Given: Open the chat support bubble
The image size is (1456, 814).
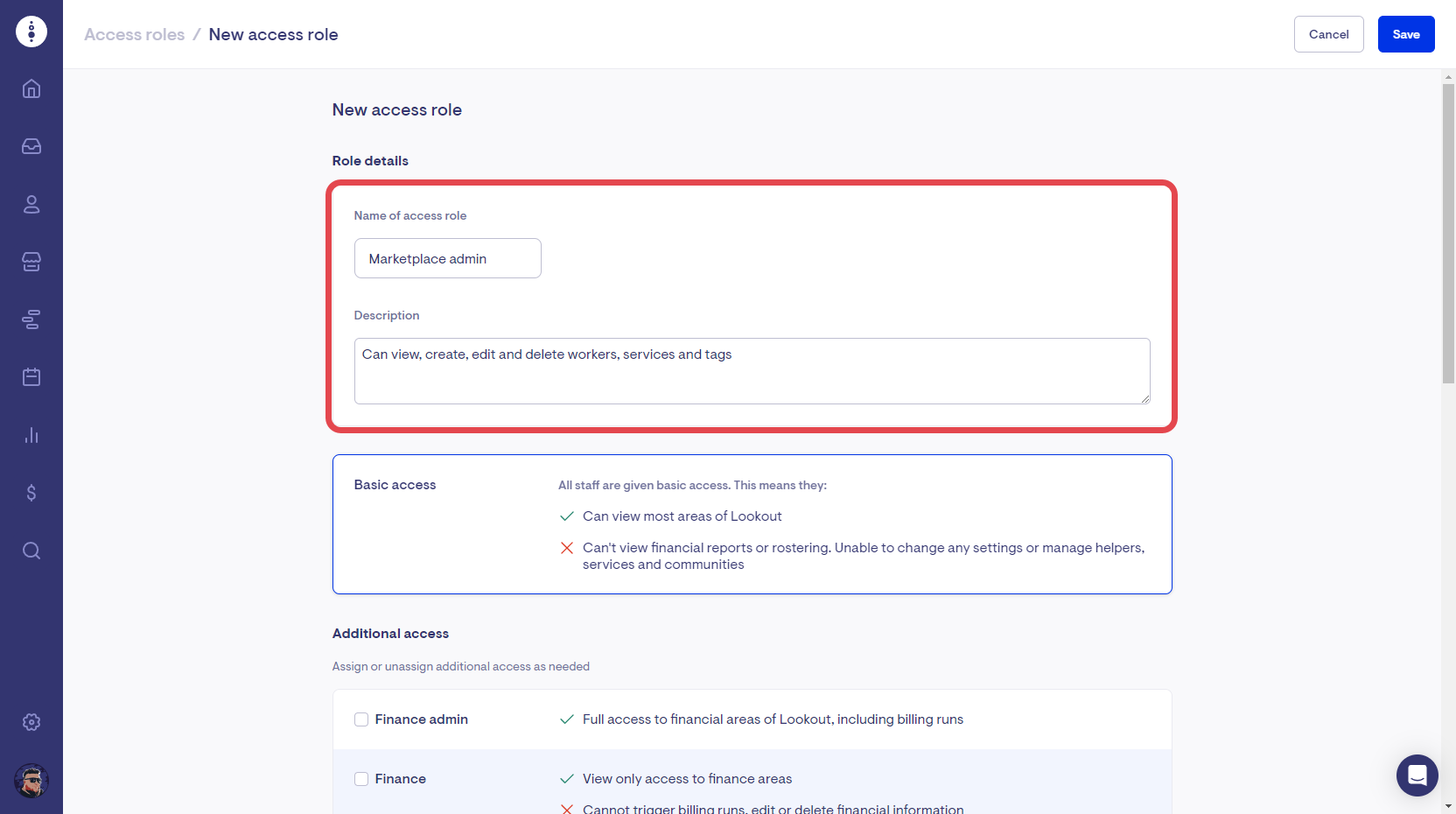Looking at the screenshot, I should [1417, 775].
